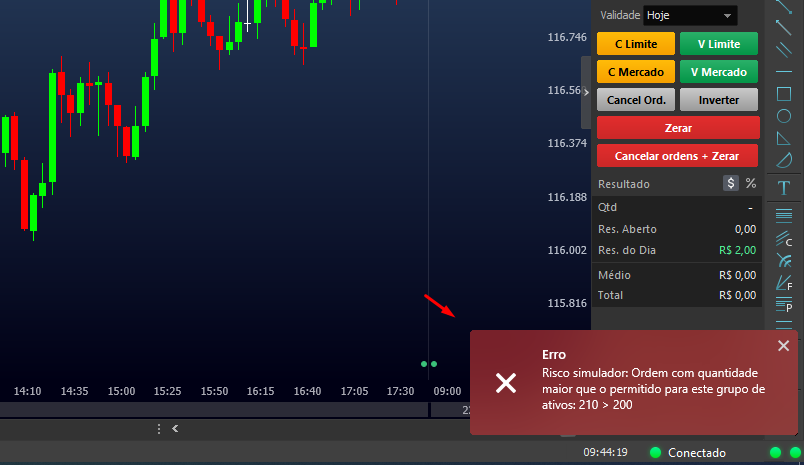Select the Fibonacci retracement lines tool
The image size is (804, 465).
(783, 215)
